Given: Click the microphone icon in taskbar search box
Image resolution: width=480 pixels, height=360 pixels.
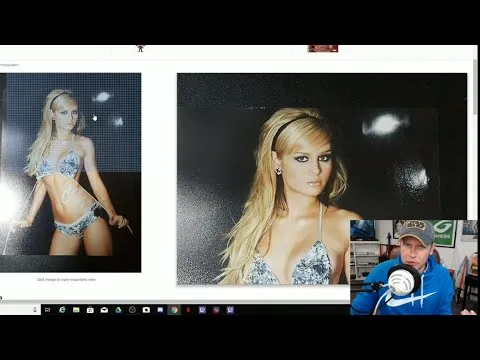Looking at the screenshot, I should click(x=35, y=310).
